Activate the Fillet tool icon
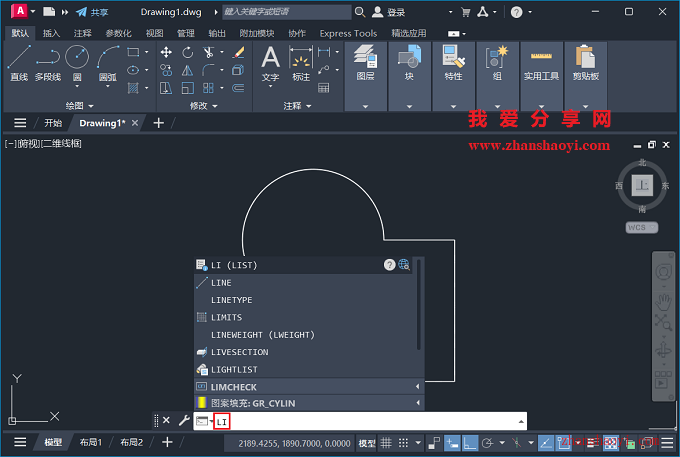Image resolution: width=680 pixels, height=457 pixels. (x=209, y=70)
